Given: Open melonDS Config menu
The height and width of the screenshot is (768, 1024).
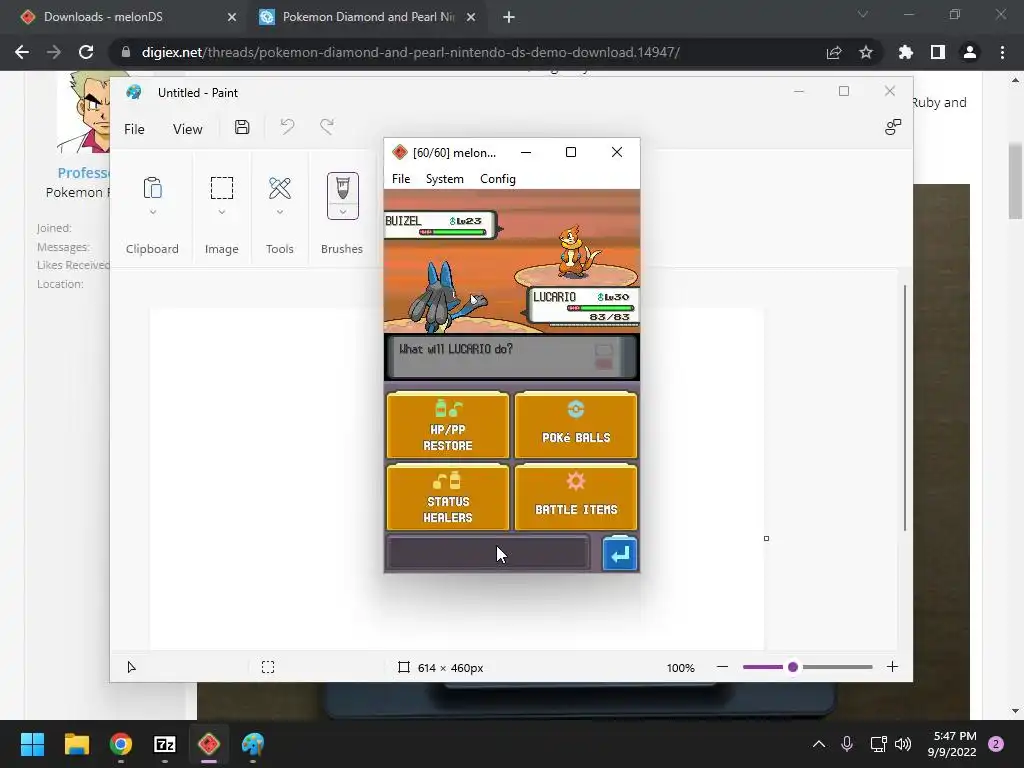Looking at the screenshot, I should (x=498, y=179).
